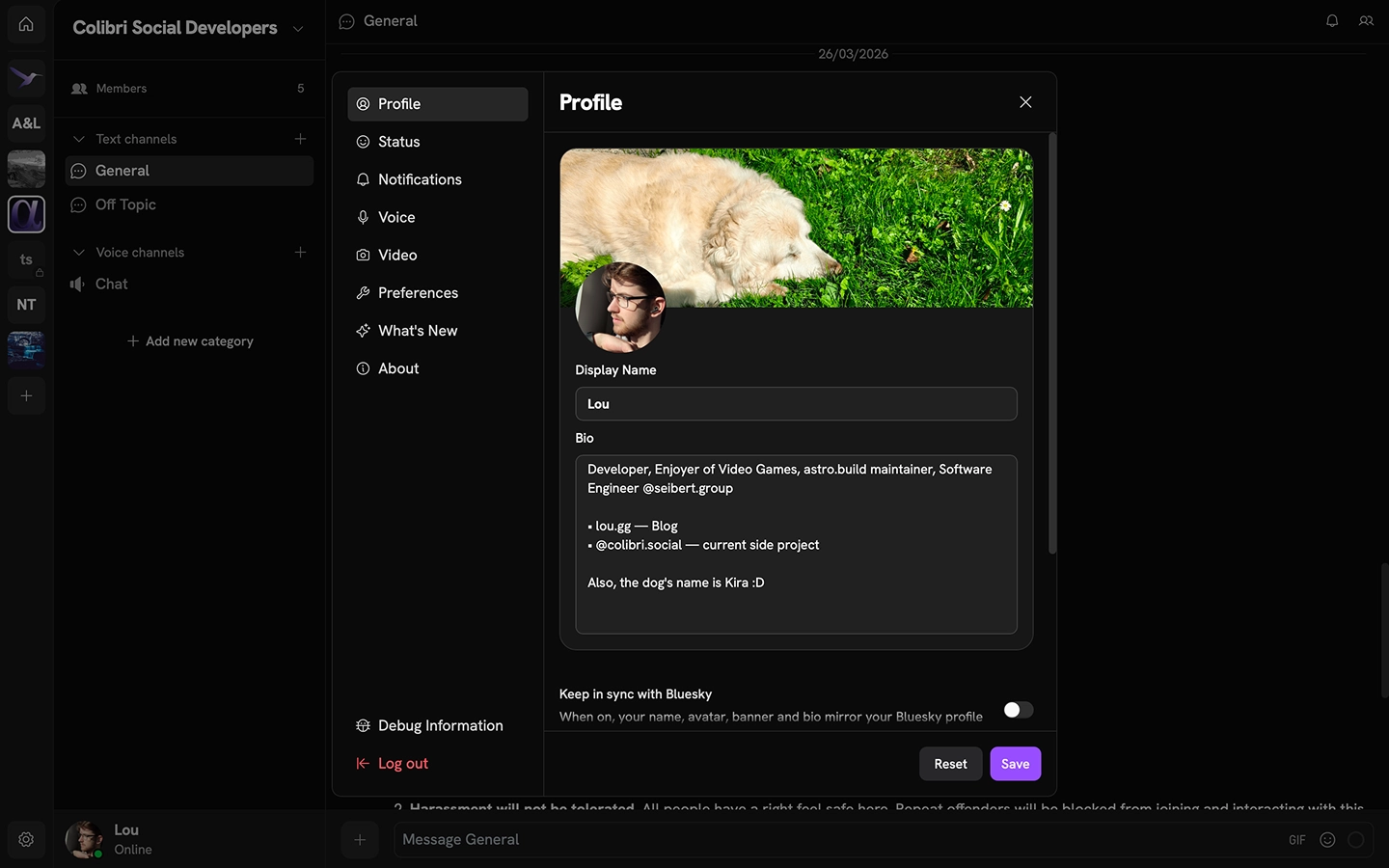Click the Status smiley icon
The width and height of the screenshot is (1389, 868).
[x=363, y=142]
